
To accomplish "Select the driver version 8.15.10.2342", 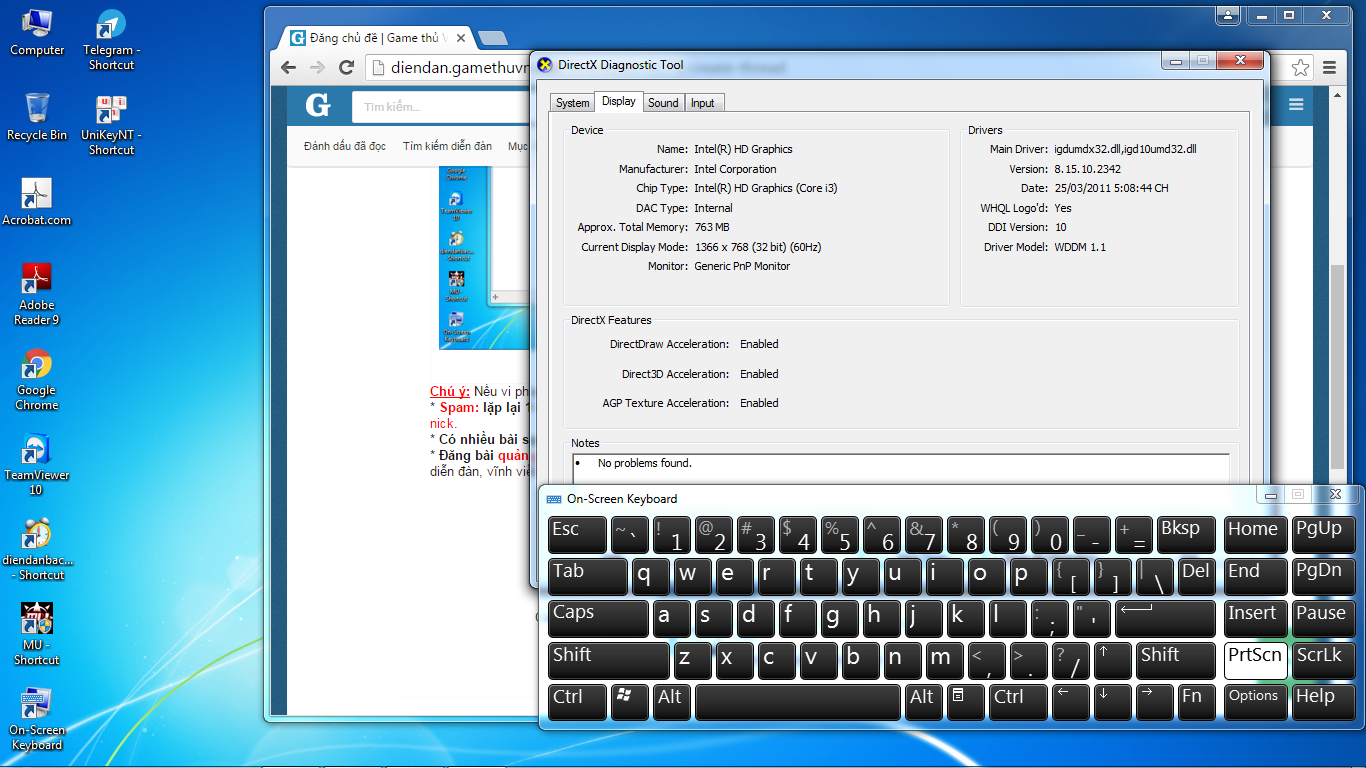I will [1087, 169].
